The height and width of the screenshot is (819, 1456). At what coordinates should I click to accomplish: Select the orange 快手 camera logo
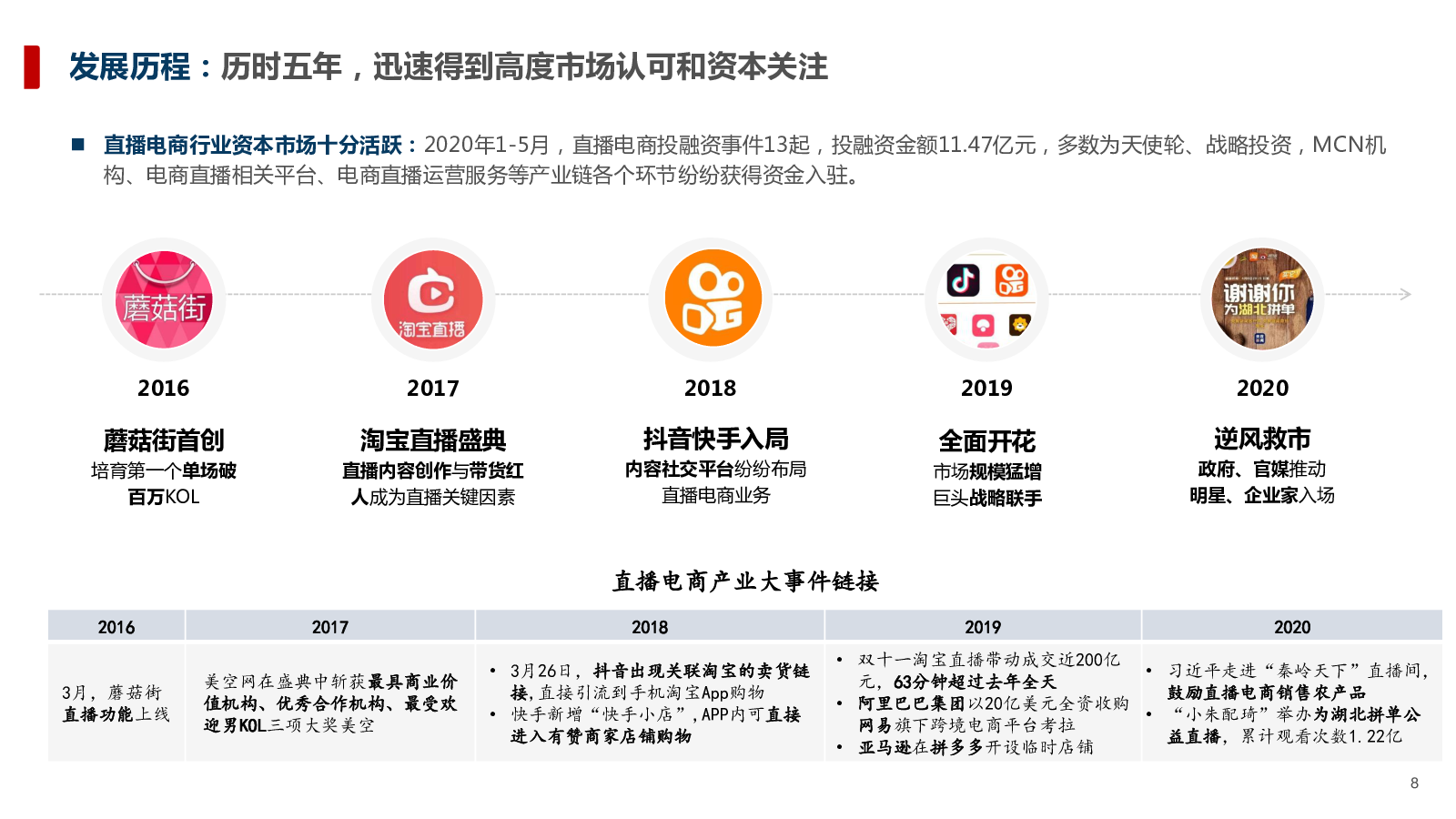711,298
